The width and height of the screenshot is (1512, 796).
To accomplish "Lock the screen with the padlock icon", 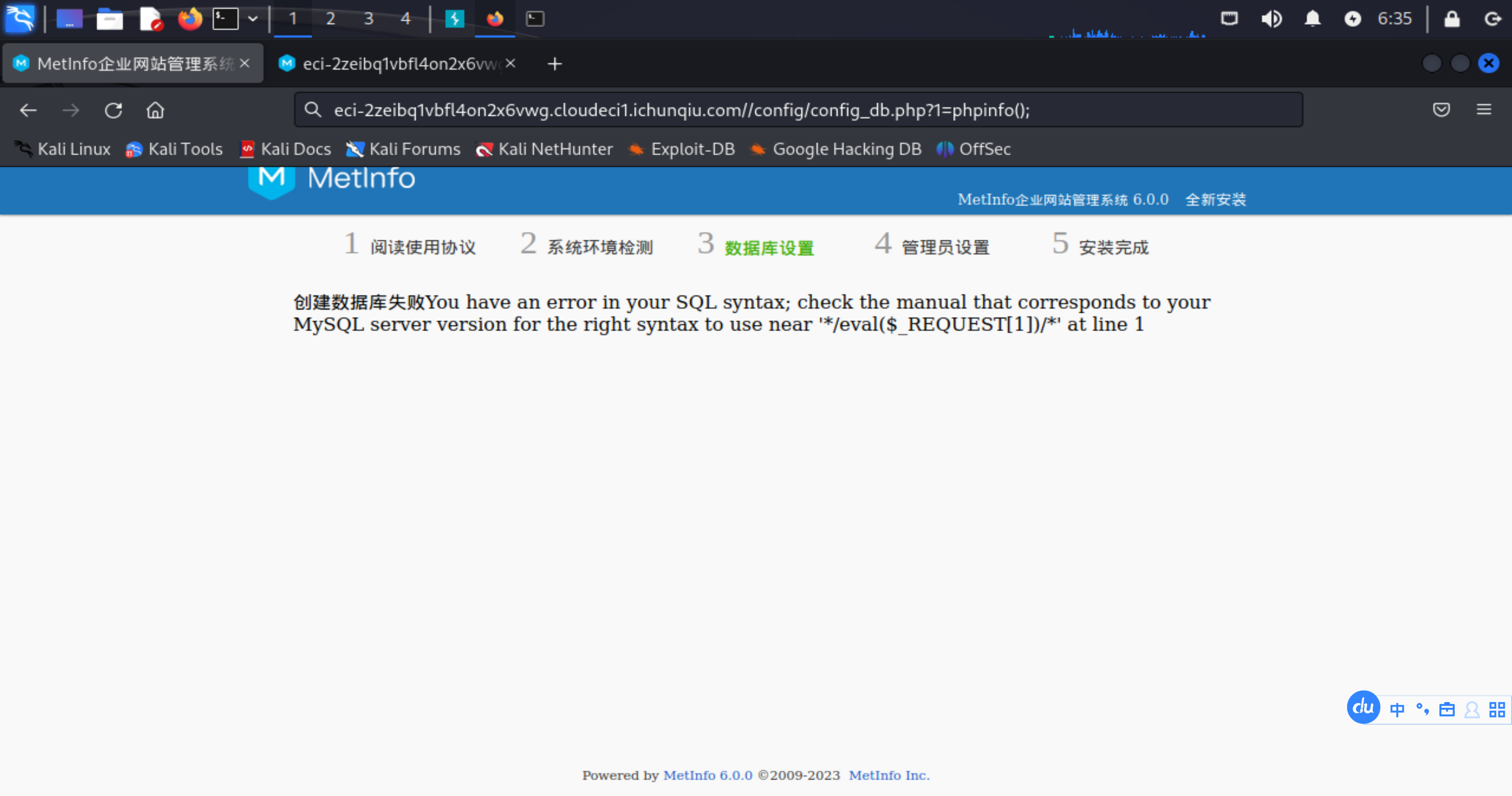I will tap(1451, 19).
